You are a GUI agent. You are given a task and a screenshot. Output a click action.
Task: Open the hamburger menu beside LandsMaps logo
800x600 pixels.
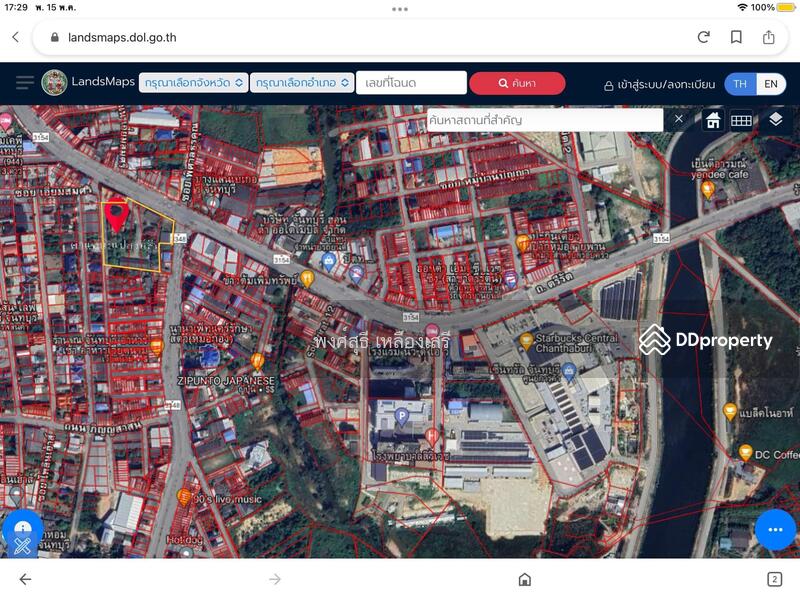pos(22,83)
